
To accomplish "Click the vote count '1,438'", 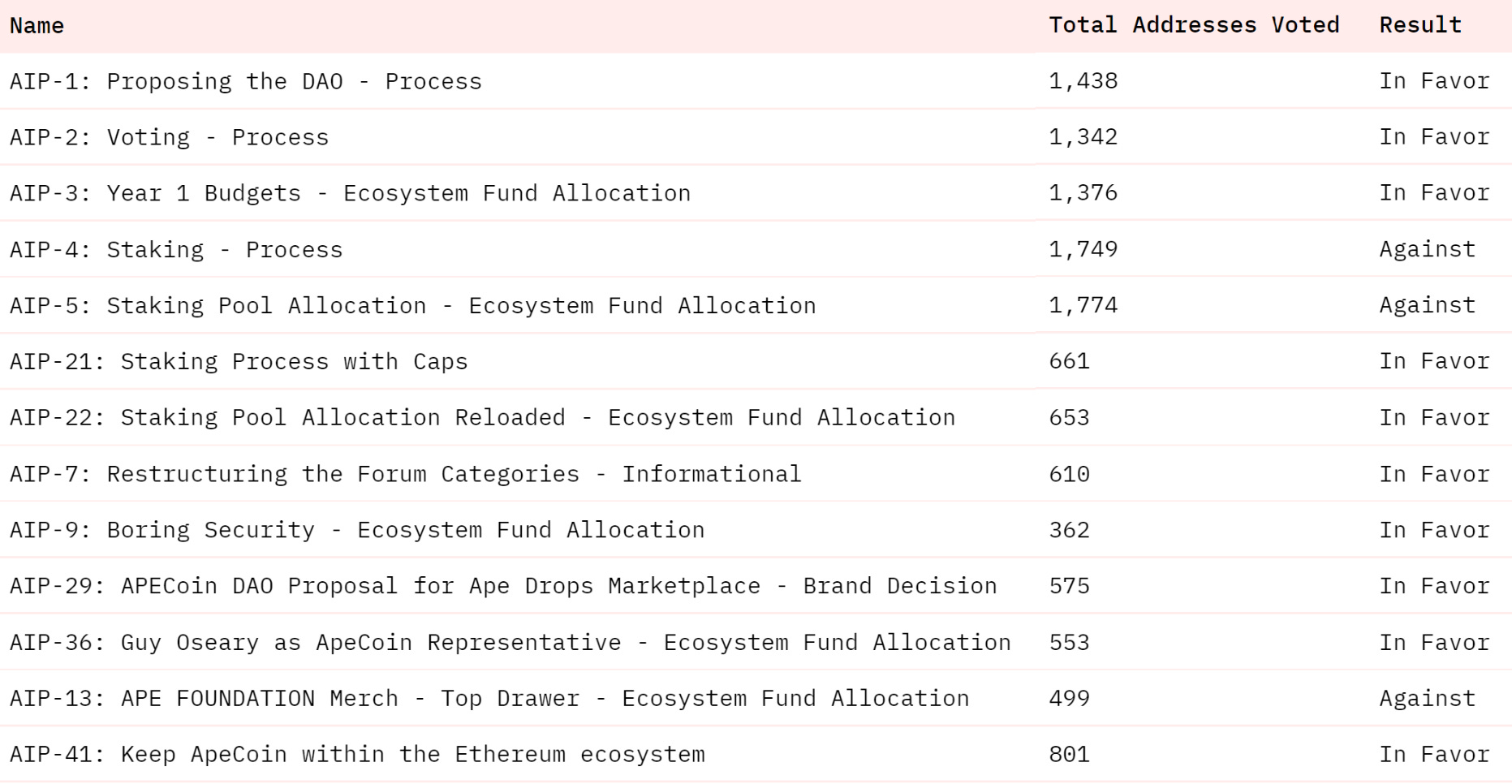I will (x=1083, y=81).
